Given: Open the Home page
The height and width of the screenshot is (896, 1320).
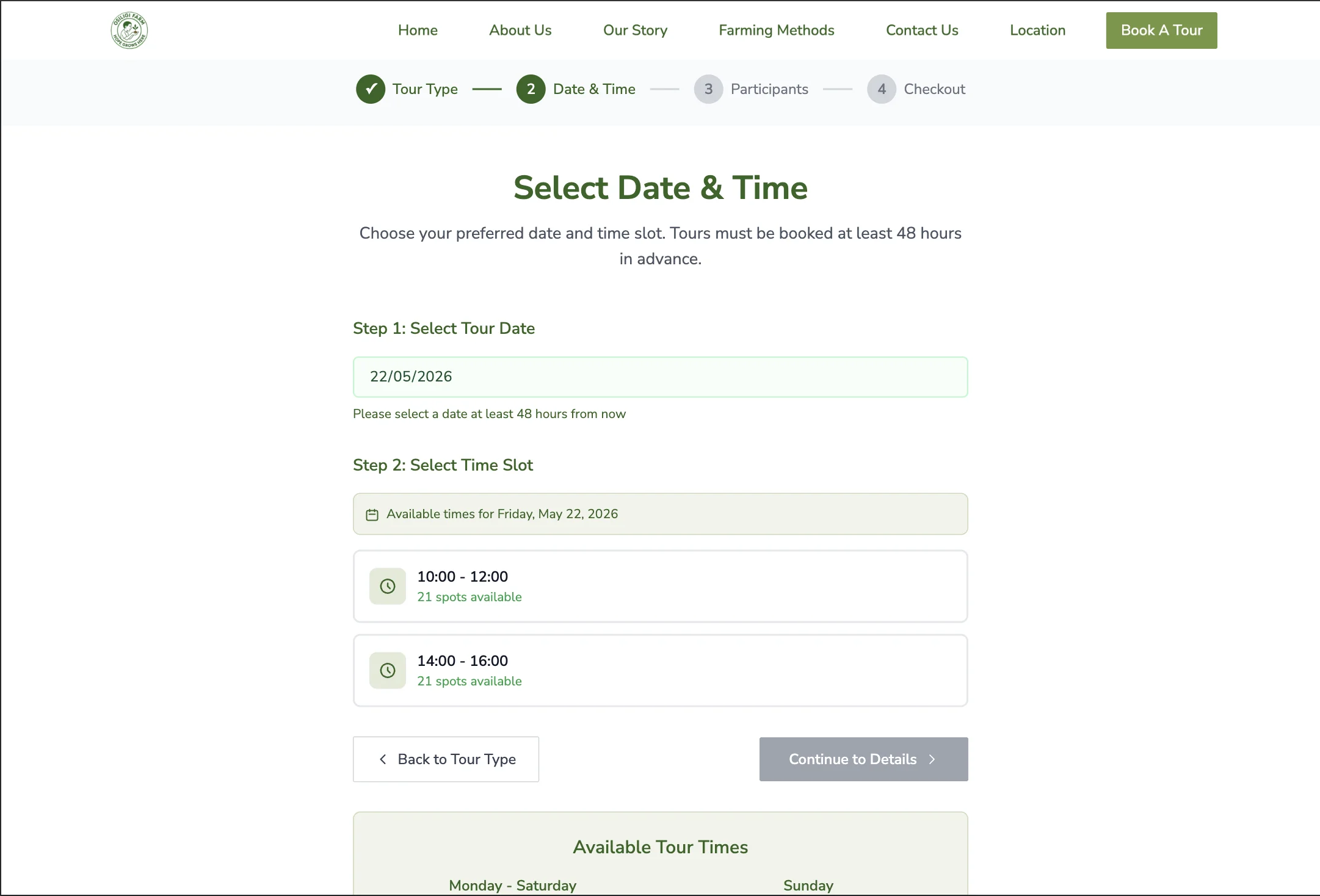Looking at the screenshot, I should click(x=418, y=31).
